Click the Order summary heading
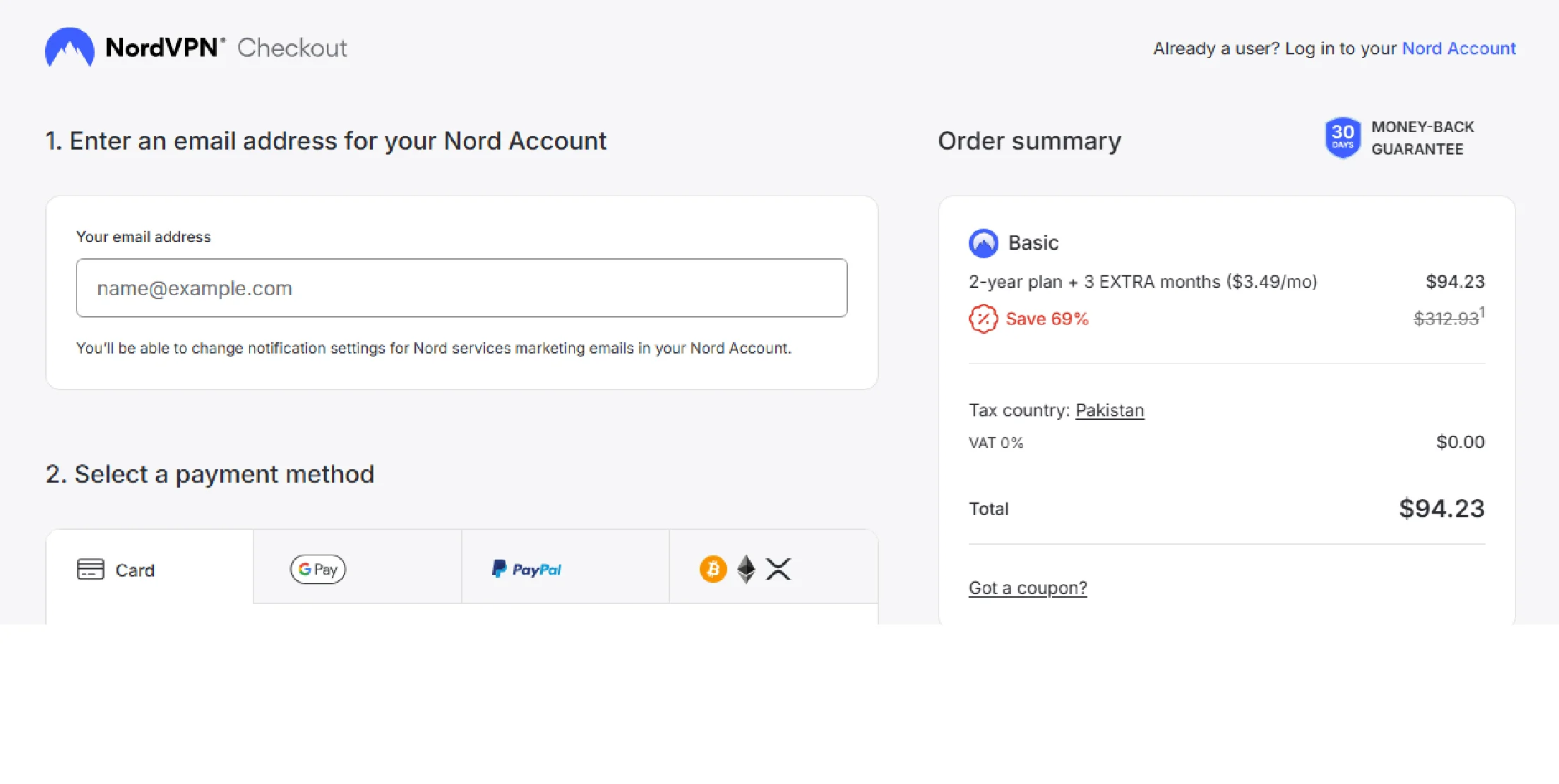 click(x=1029, y=141)
